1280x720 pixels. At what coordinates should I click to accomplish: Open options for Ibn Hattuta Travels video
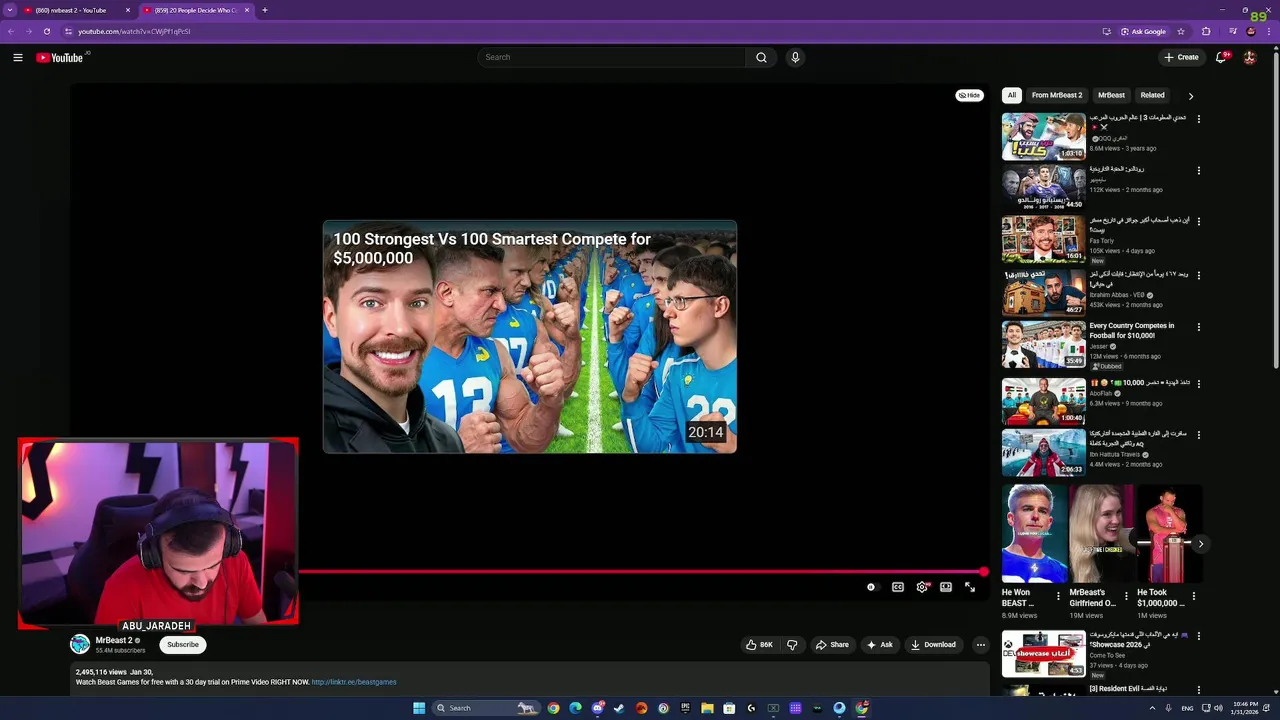click(1198, 435)
